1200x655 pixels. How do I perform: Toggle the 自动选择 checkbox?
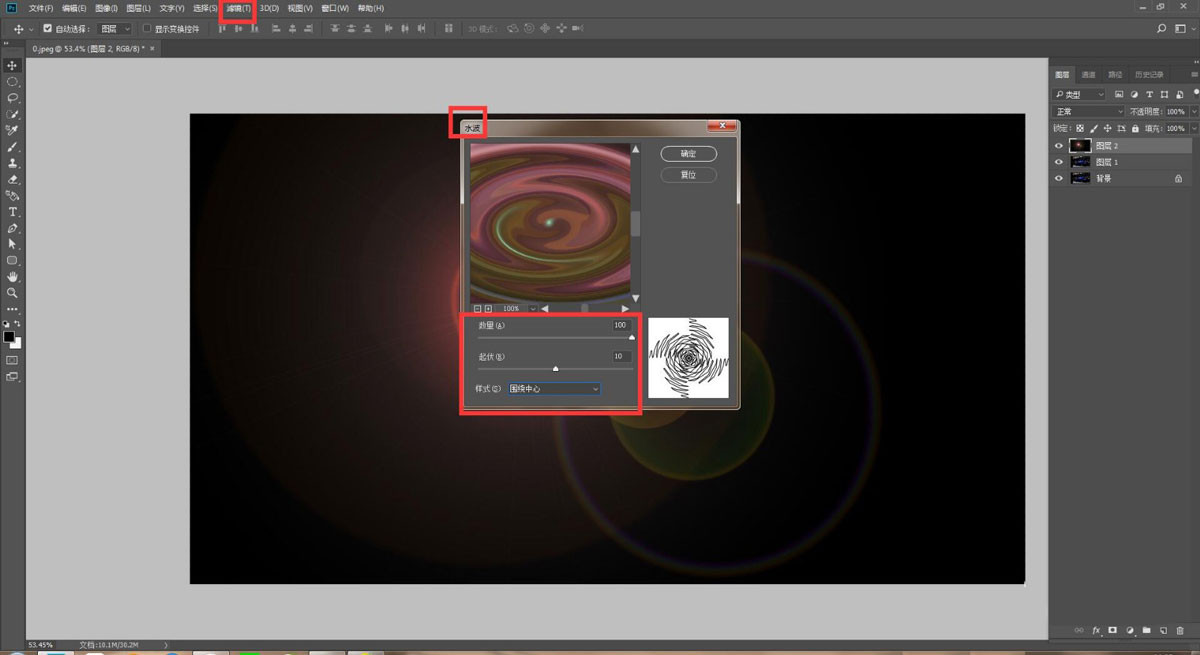click(x=47, y=29)
